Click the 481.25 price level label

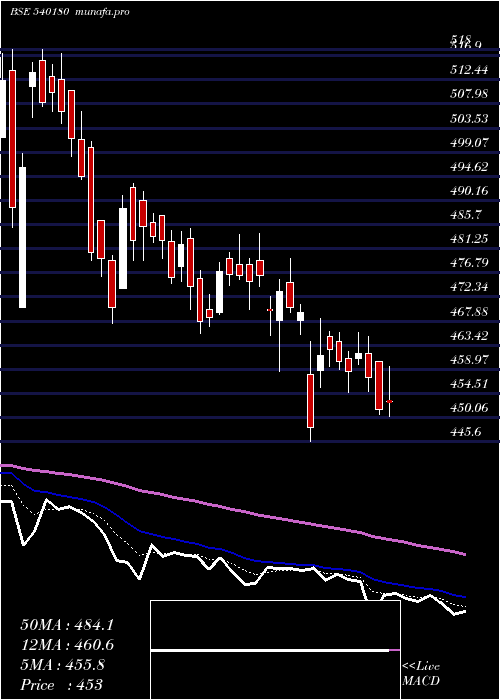tap(469, 240)
